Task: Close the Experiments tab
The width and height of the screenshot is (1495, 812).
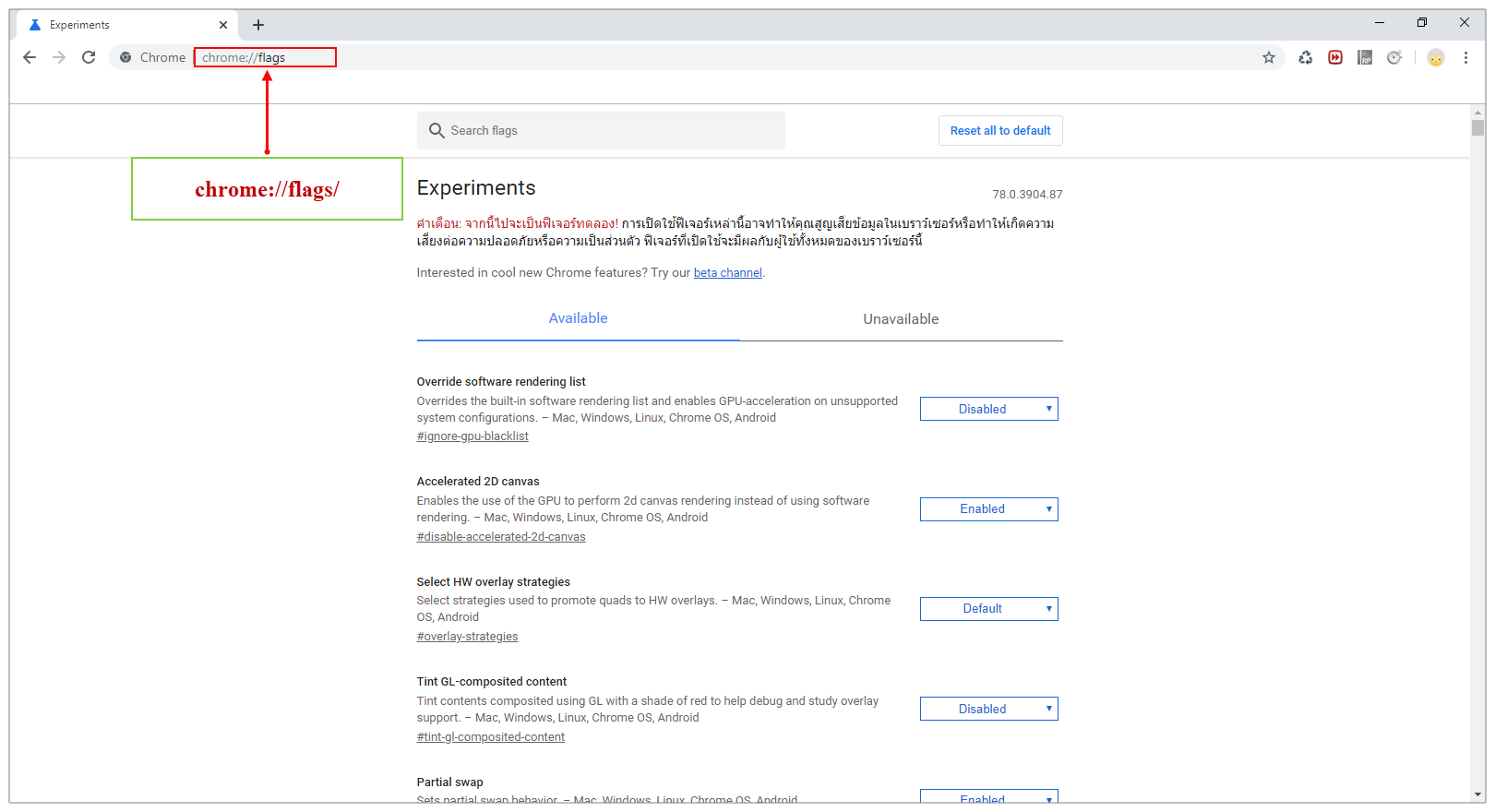Action: point(223,25)
